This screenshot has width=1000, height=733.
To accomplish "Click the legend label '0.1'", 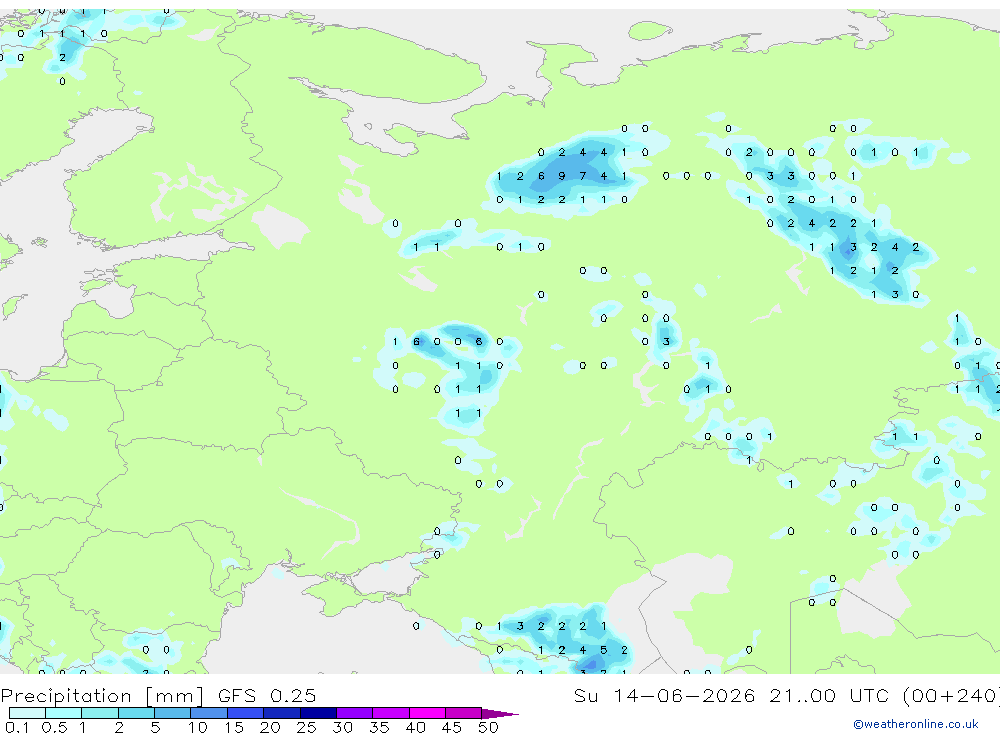I will pyautogui.click(x=17, y=727).
